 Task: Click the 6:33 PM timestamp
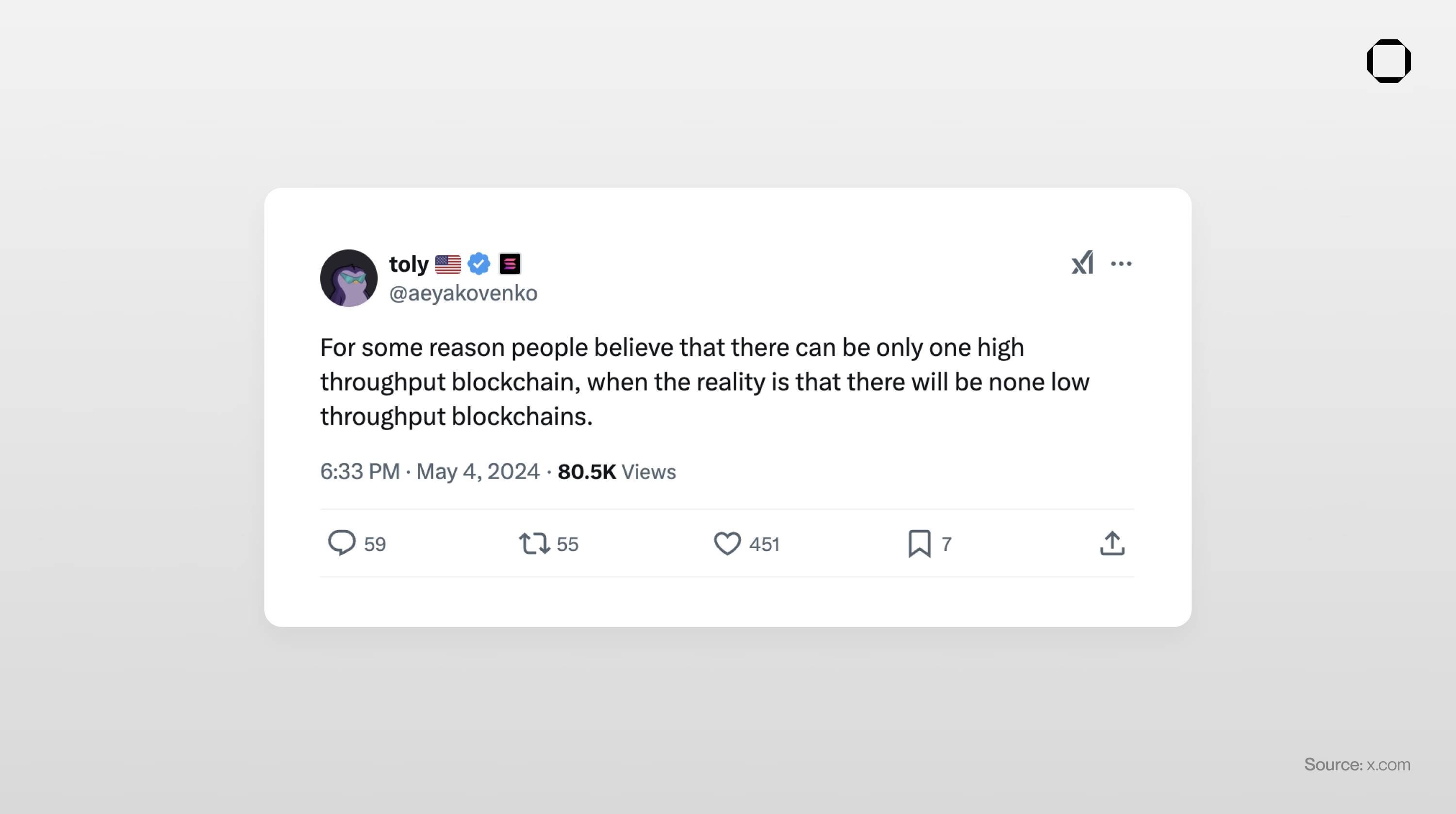click(360, 471)
